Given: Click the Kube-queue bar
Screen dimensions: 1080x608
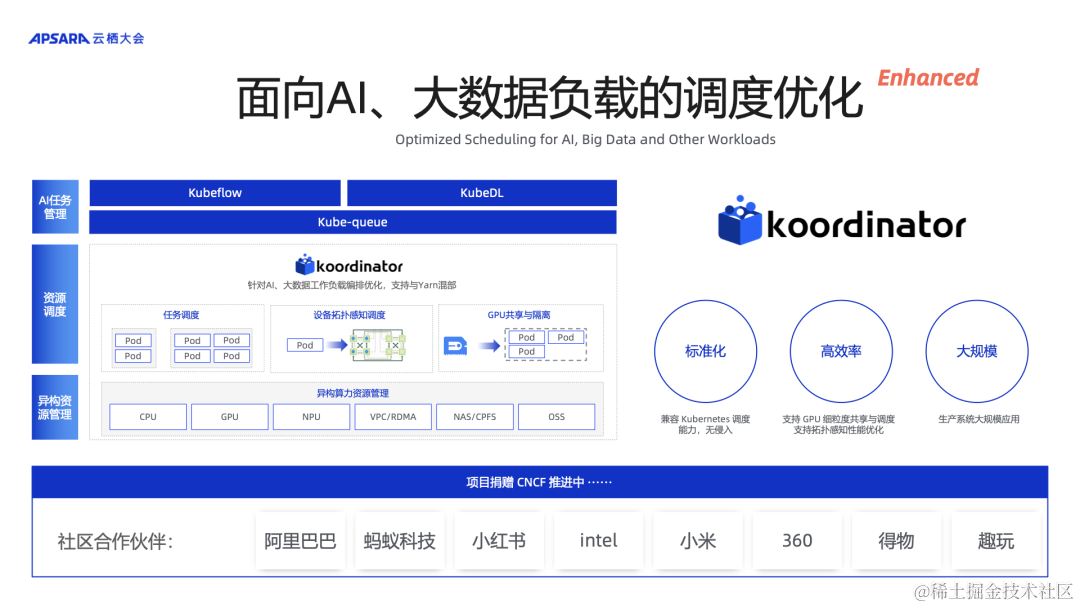Looking at the screenshot, I should pyautogui.click(x=353, y=222).
